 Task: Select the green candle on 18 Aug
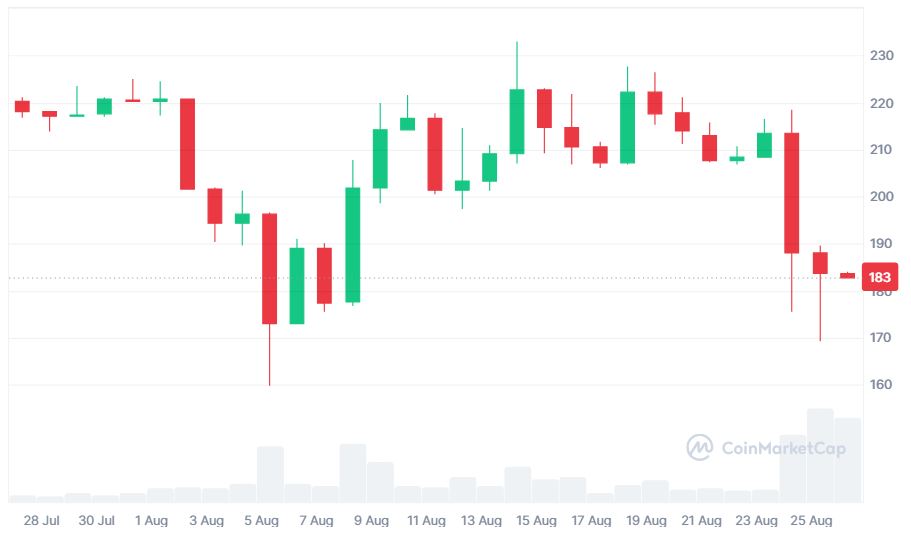[627, 127]
